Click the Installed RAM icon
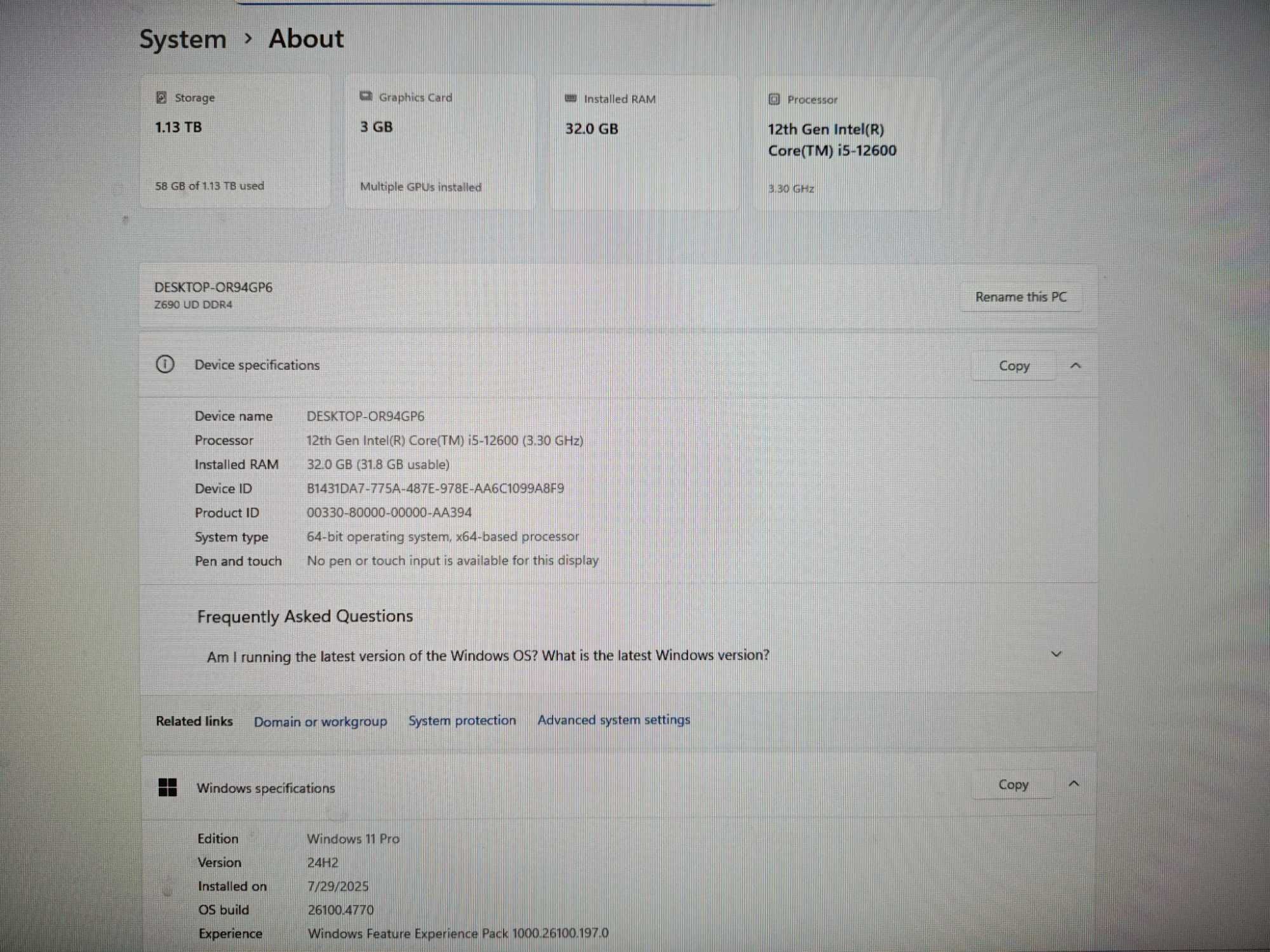 [x=571, y=98]
